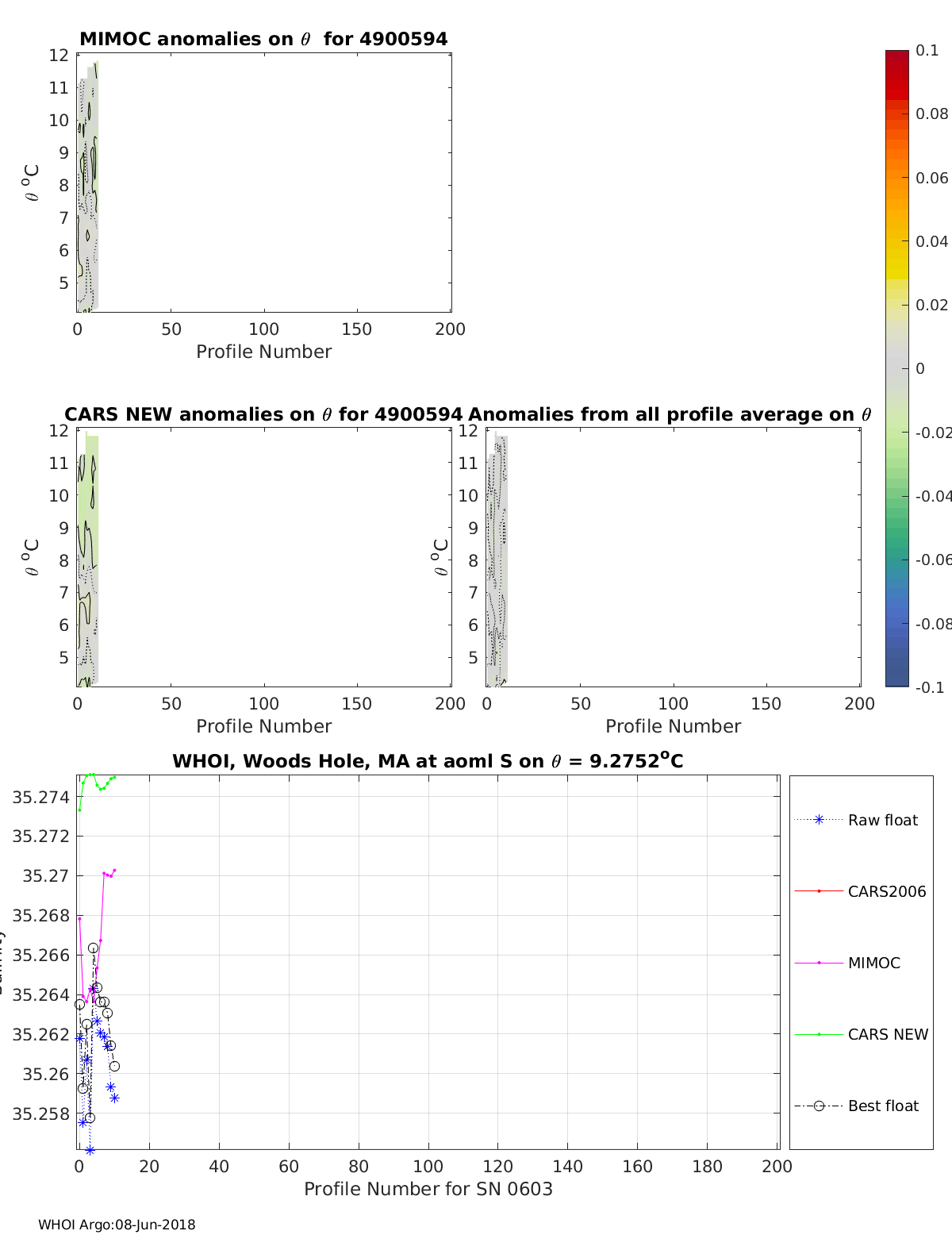This screenshot has height=1250, width=952.
Task: Select the dark red top of colorbar
Action: [x=896, y=57]
